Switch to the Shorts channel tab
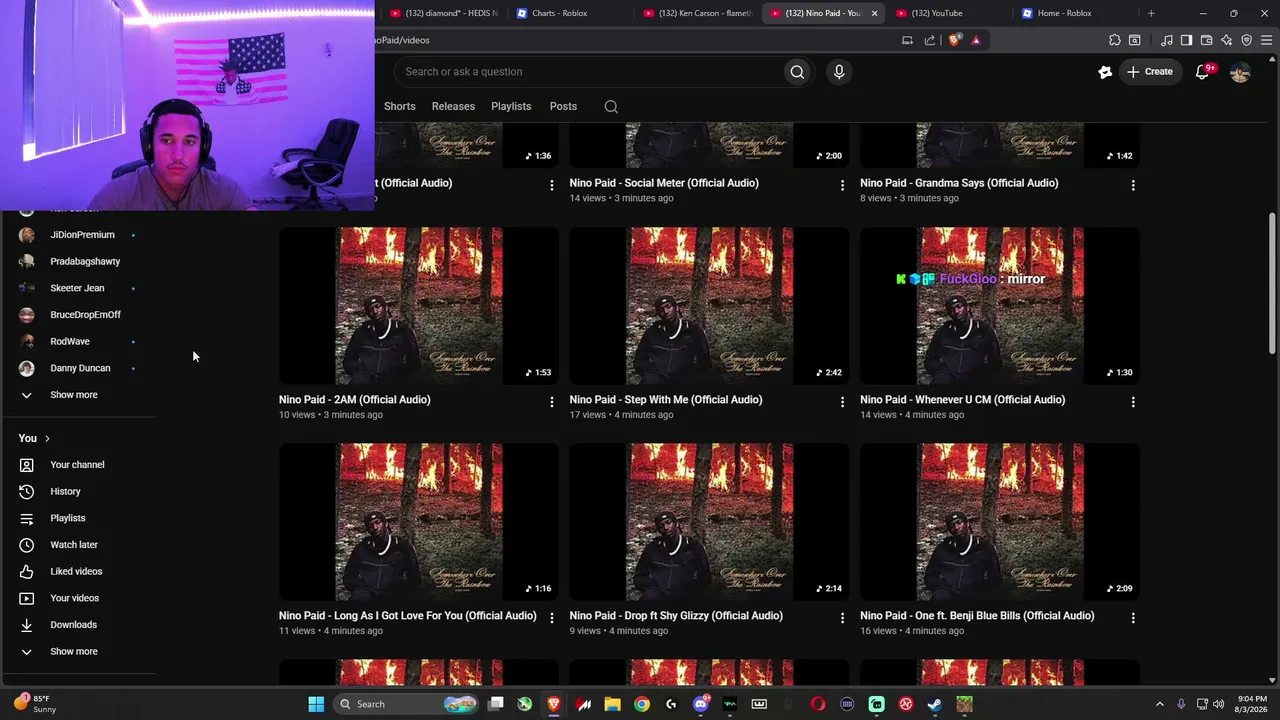This screenshot has width=1280, height=720. tap(399, 106)
